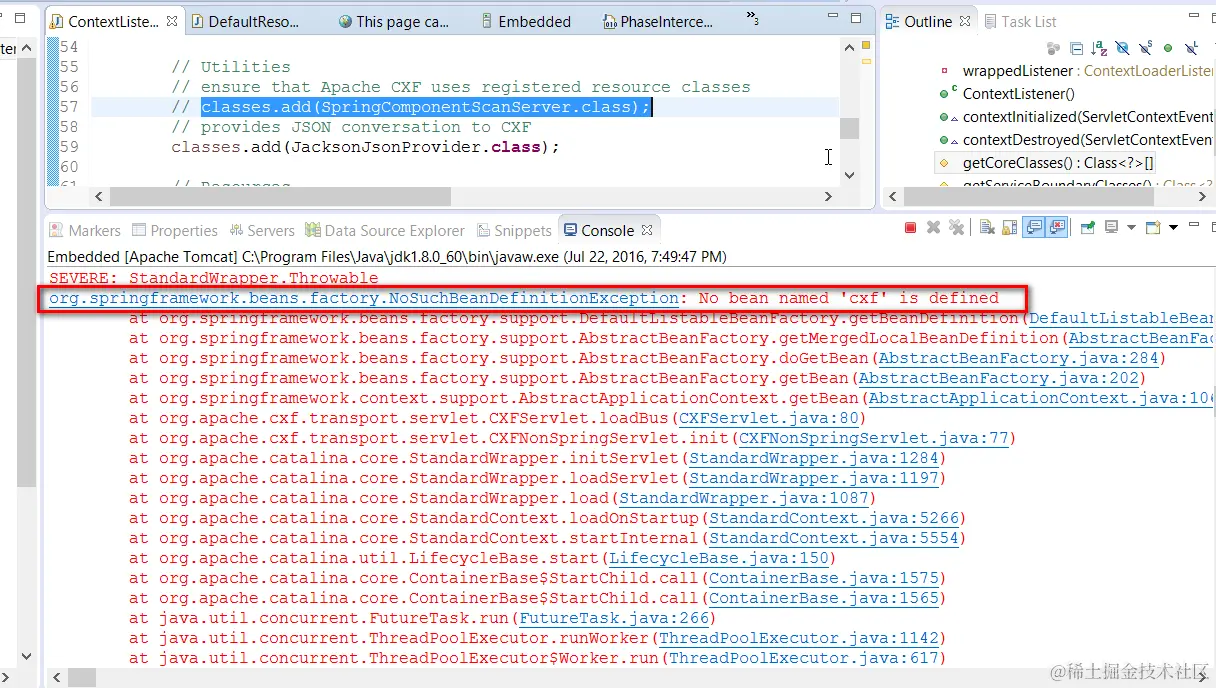Click the Remove Launch gray X icon
1216x688 pixels.
click(x=933, y=228)
